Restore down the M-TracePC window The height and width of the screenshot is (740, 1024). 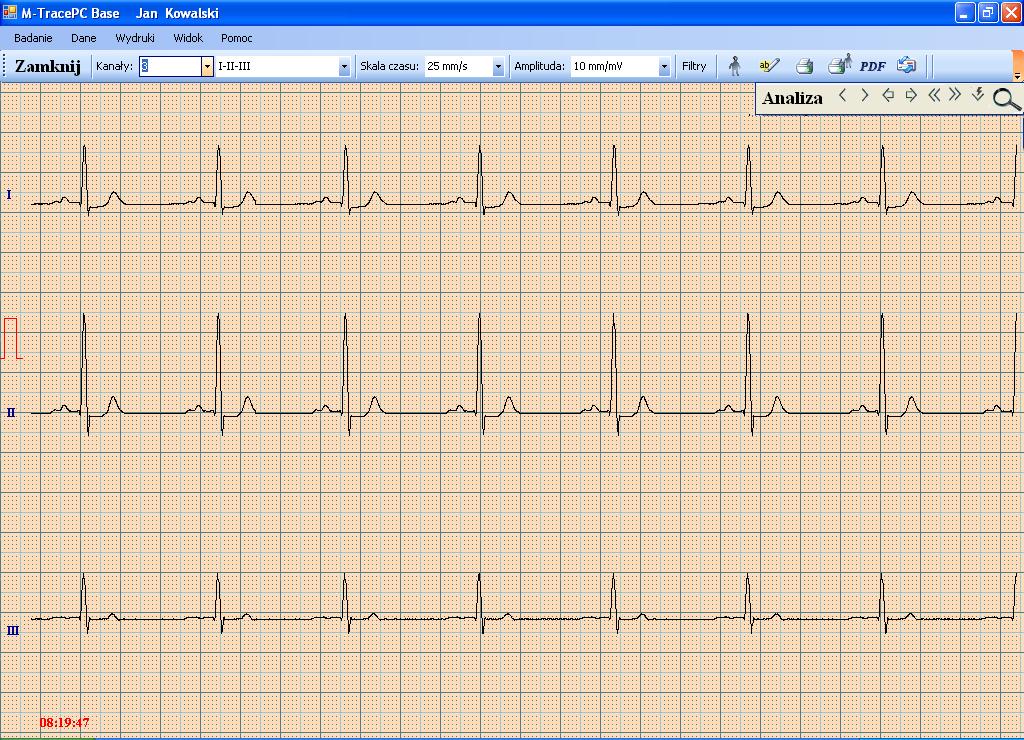pyautogui.click(x=988, y=12)
